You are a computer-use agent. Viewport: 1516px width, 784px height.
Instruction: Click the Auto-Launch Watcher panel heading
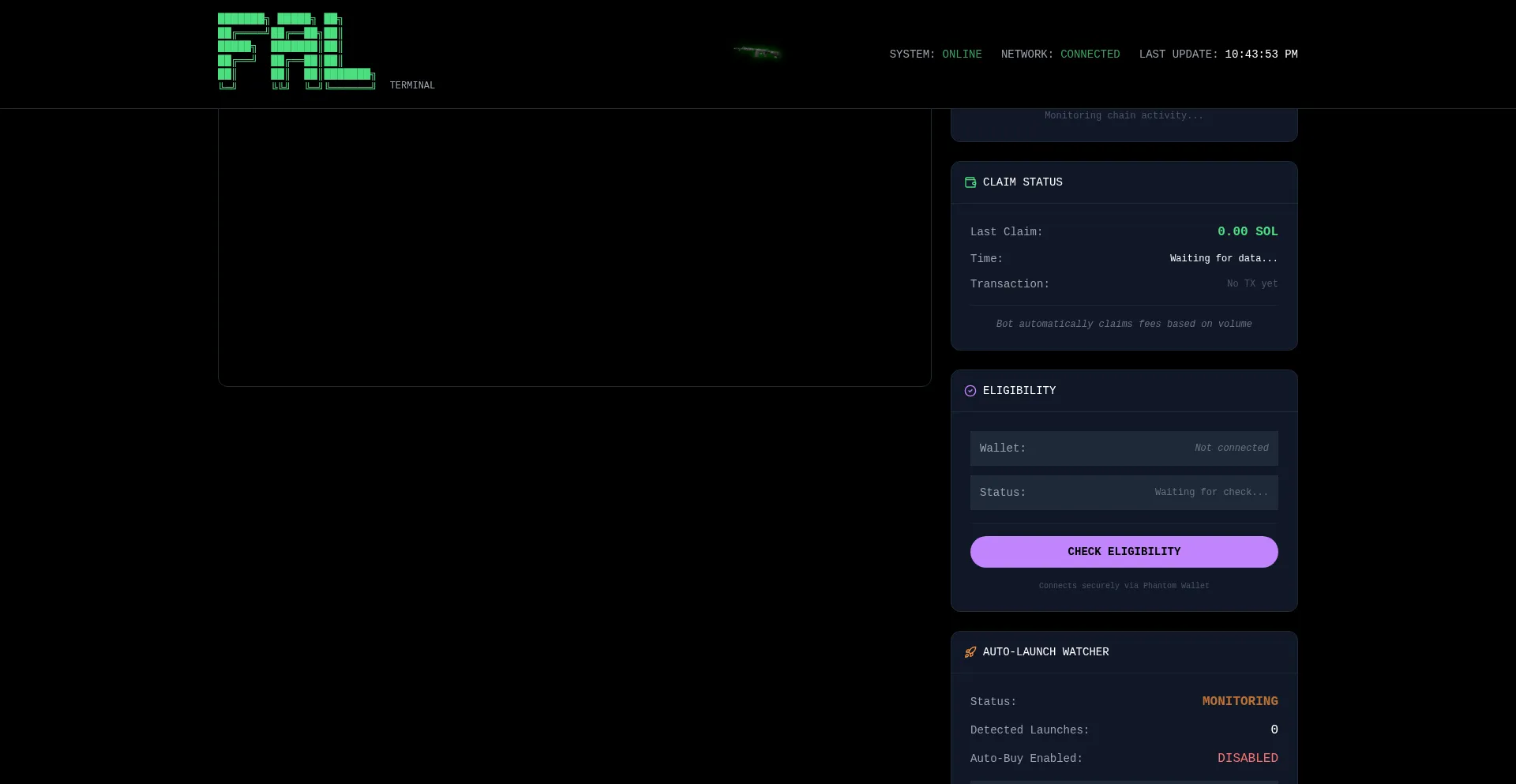[x=1045, y=652]
